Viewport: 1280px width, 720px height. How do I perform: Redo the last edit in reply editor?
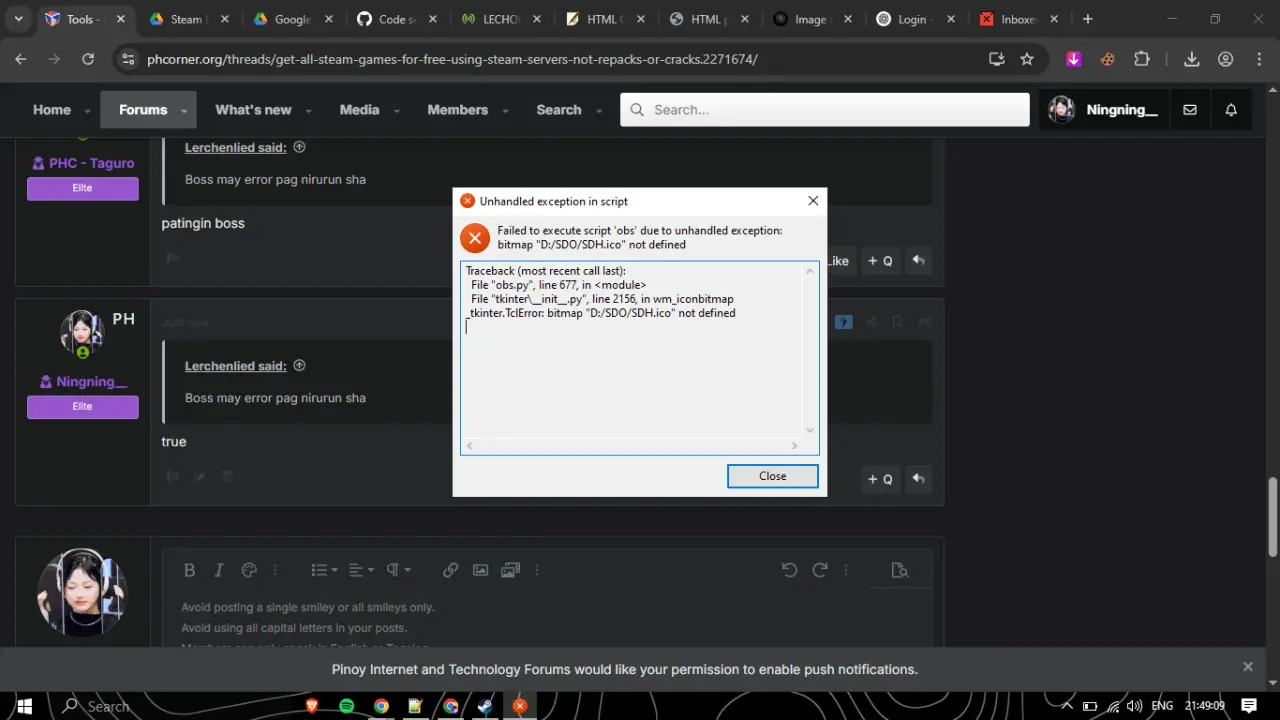(819, 570)
